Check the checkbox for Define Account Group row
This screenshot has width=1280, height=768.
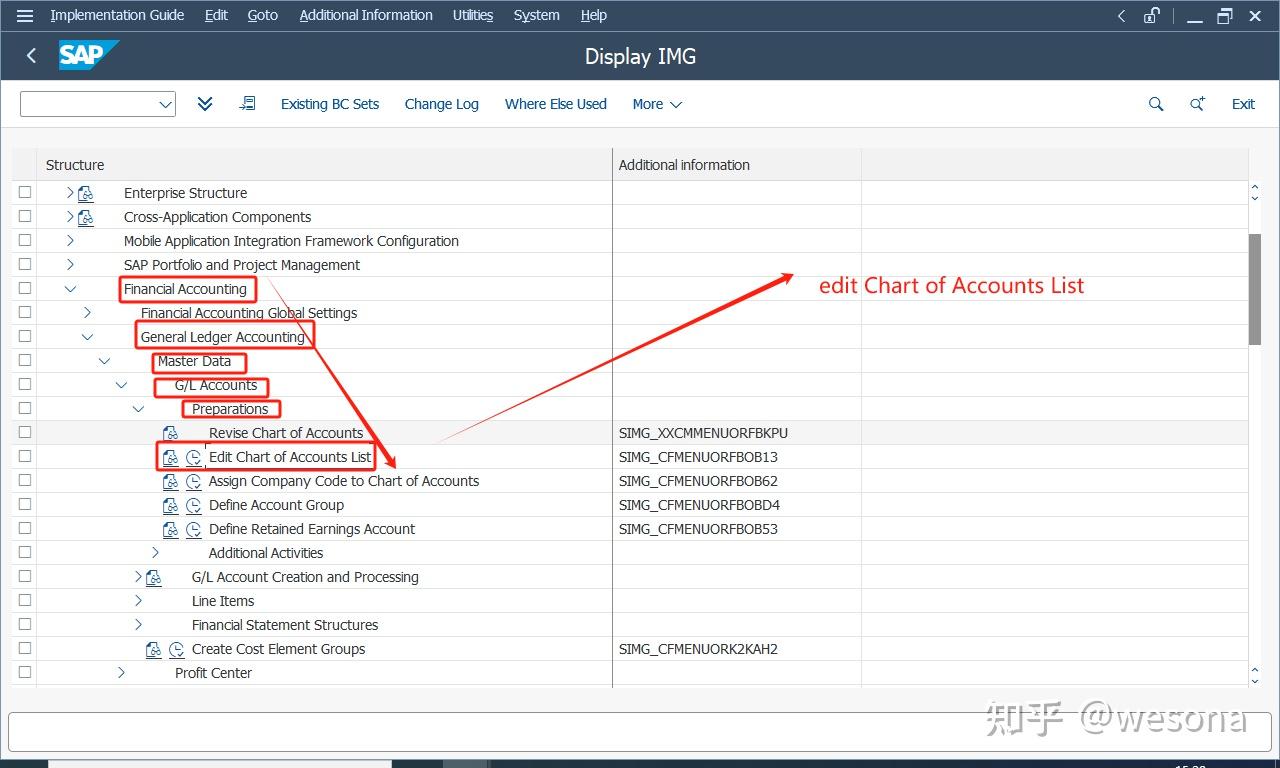(x=24, y=503)
